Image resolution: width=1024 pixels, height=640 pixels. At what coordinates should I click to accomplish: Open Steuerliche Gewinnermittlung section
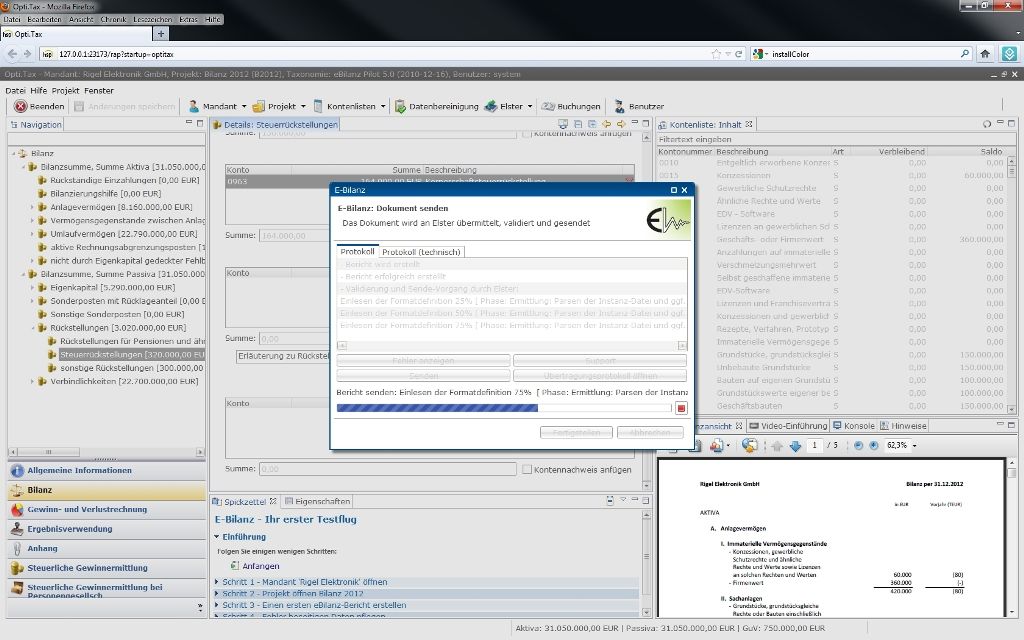click(106, 568)
